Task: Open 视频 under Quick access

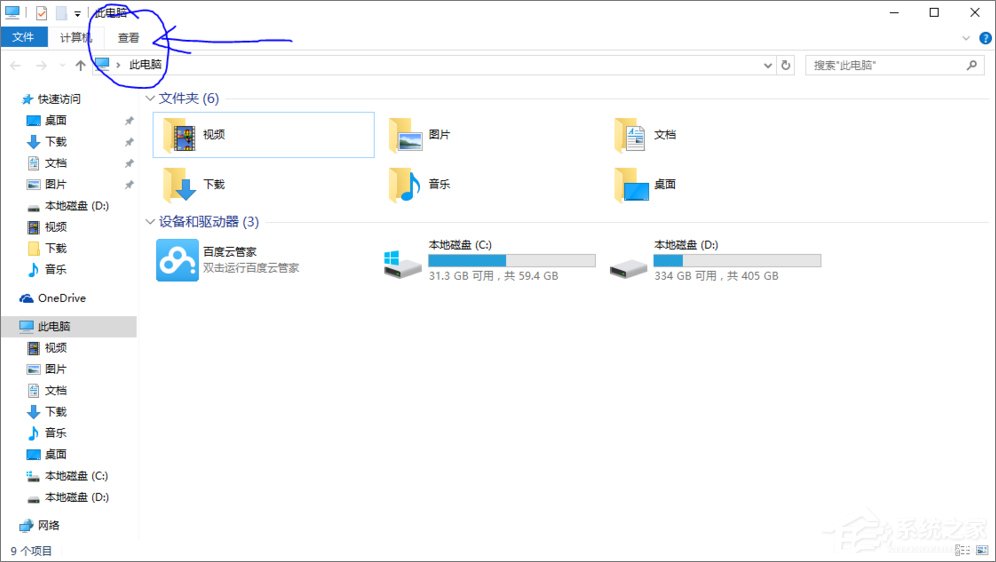Action: tap(55, 227)
